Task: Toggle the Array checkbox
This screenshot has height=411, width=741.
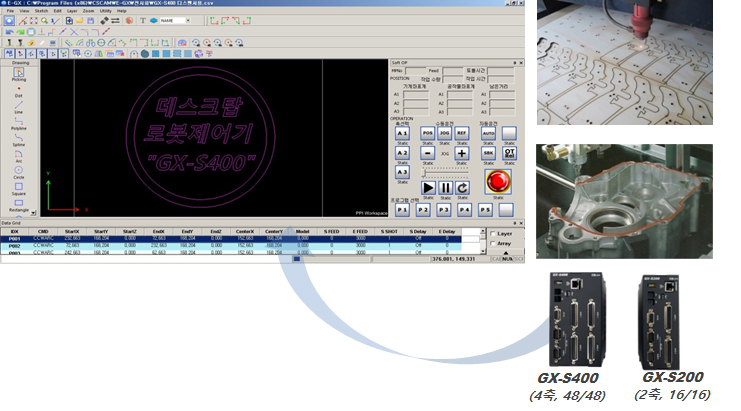Action: 493,244
